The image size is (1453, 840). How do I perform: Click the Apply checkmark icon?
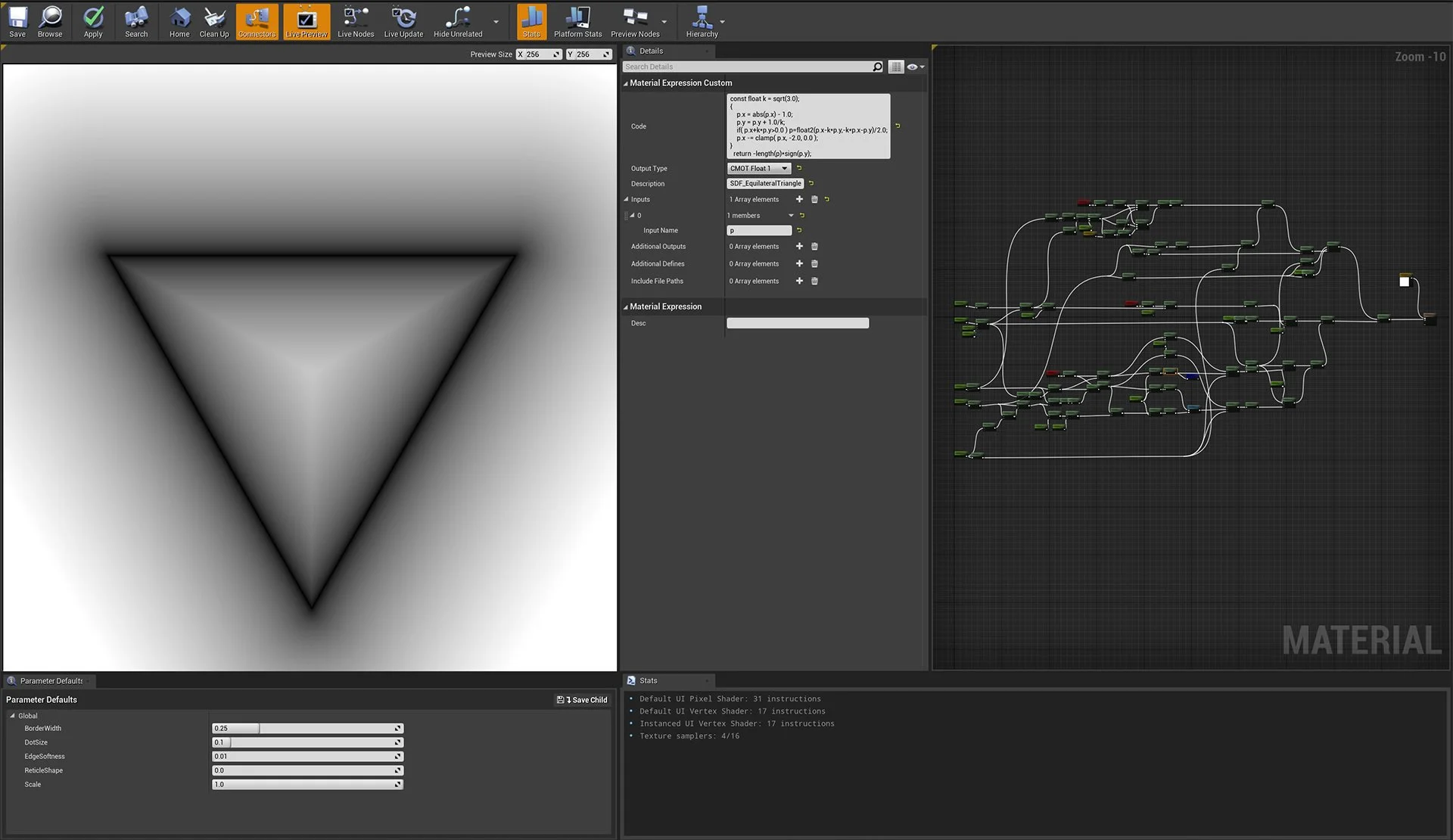[x=93, y=21]
